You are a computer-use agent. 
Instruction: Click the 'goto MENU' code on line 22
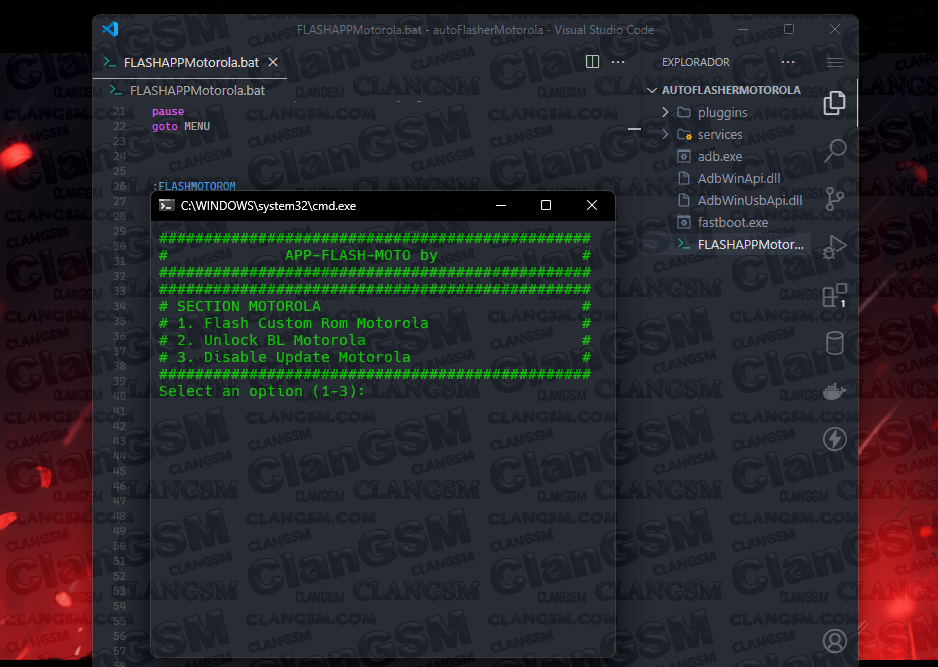(181, 126)
